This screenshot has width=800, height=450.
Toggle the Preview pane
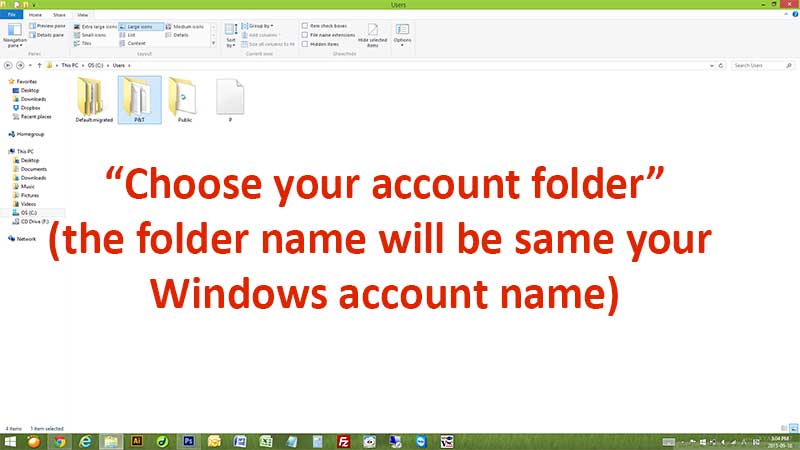click(x=47, y=26)
